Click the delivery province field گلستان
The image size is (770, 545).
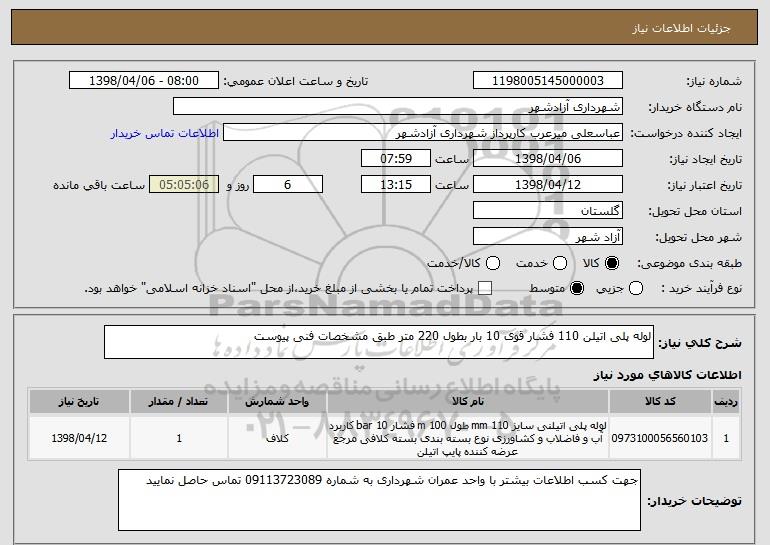(548, 211)
